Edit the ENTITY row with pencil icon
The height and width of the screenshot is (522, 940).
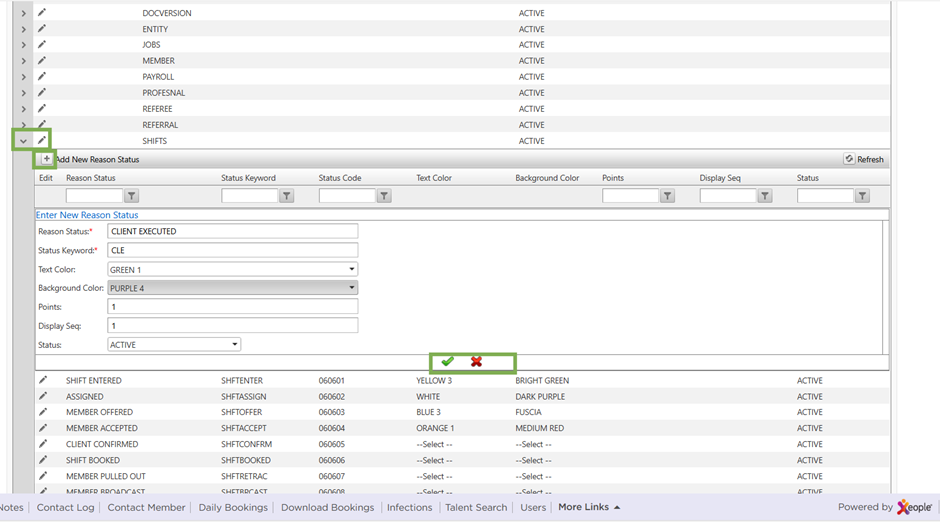point(42,29)
